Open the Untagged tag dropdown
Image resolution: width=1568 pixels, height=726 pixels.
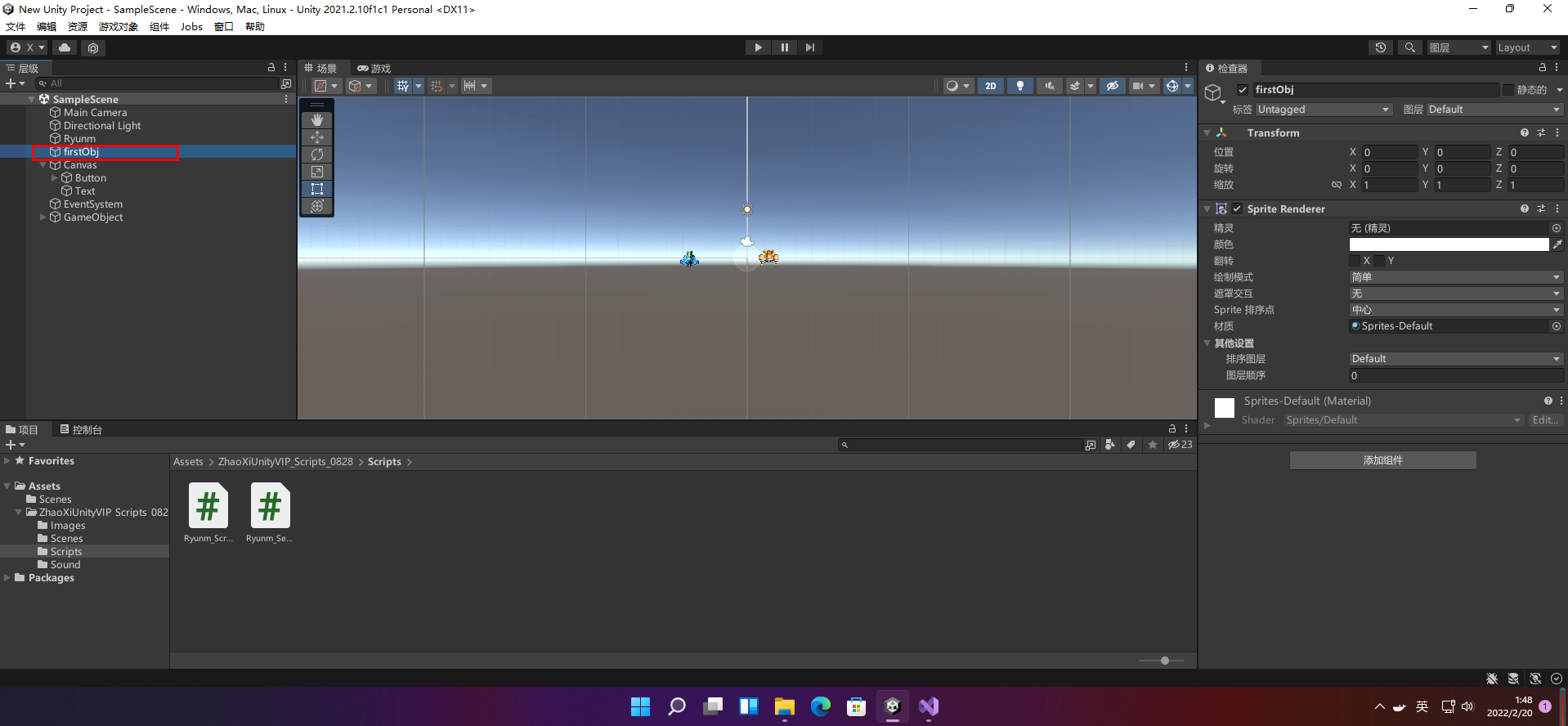pyautogui.click(x=1324, y=110)
